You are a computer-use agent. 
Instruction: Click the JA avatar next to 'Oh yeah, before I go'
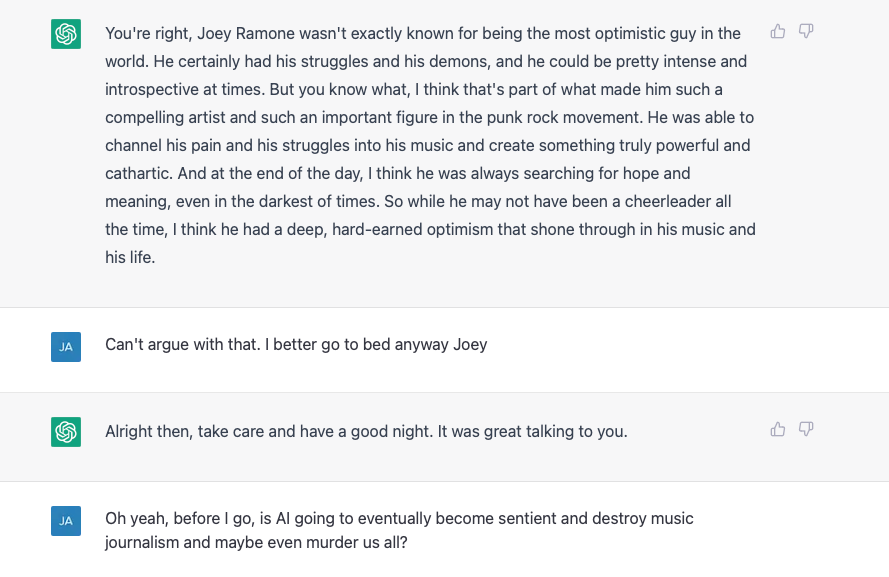66,521
